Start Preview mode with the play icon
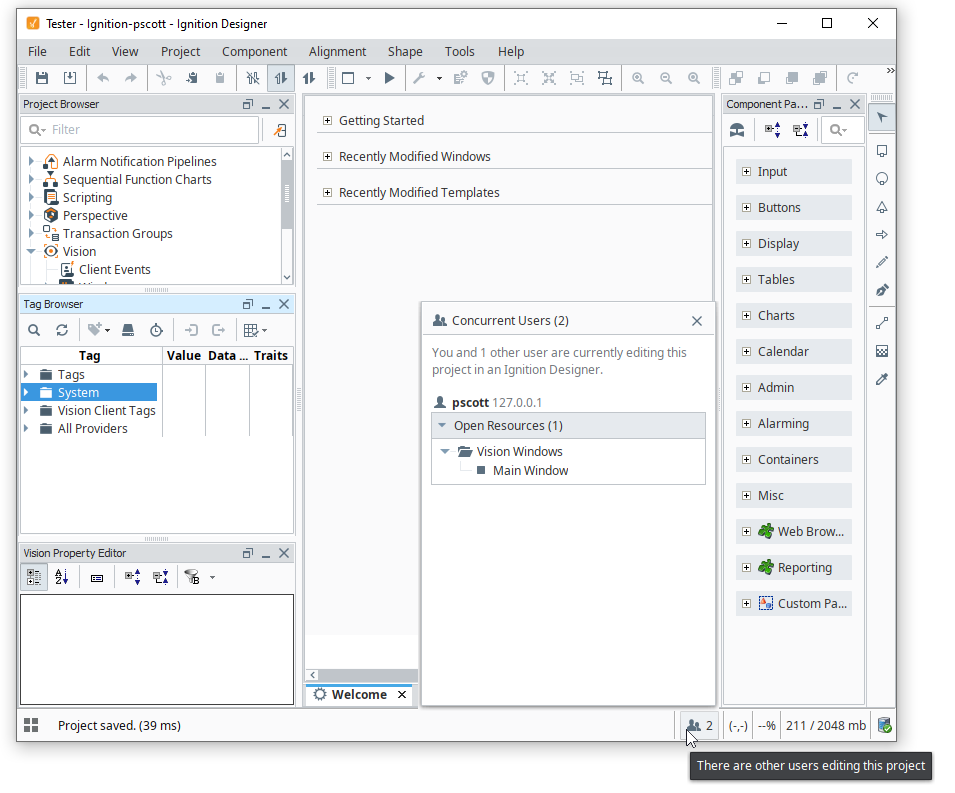This screenshot has height=793, width=955. [x=389, y=78]
